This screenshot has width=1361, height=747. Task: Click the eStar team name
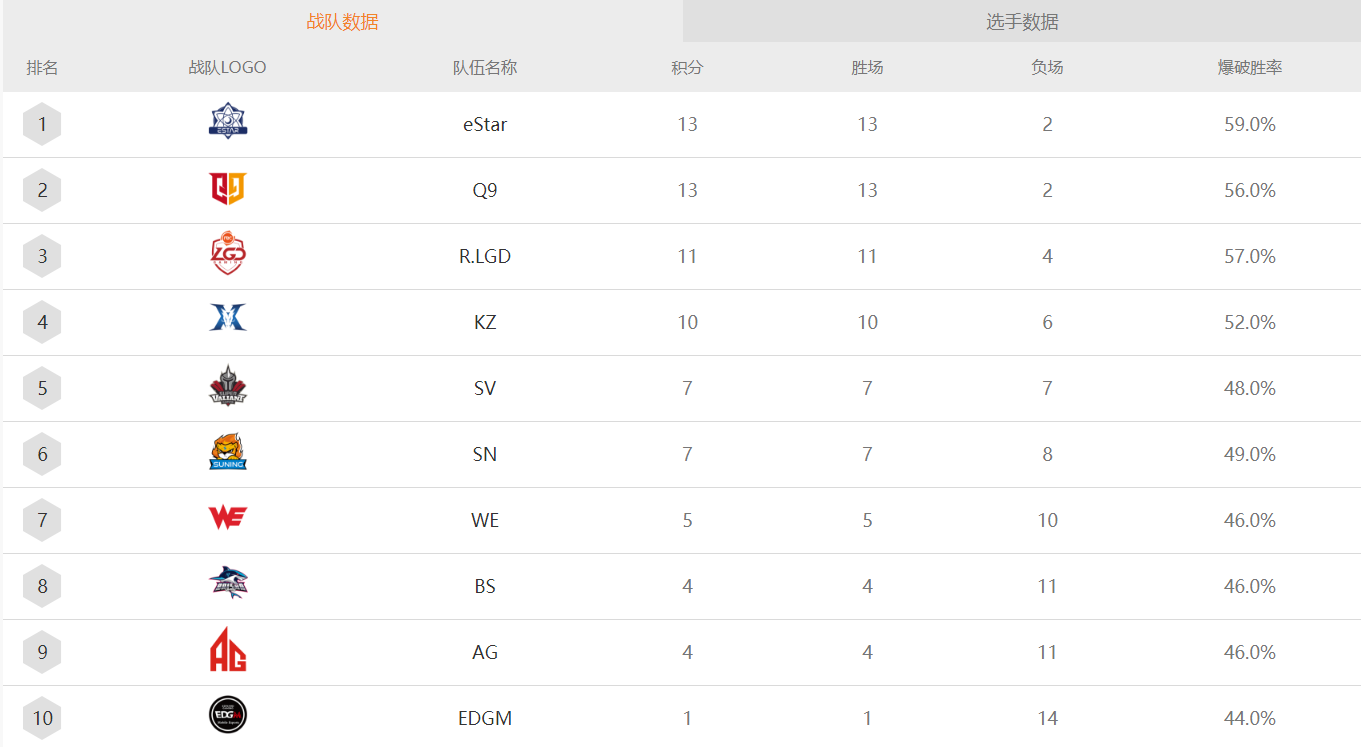point(485,125)
